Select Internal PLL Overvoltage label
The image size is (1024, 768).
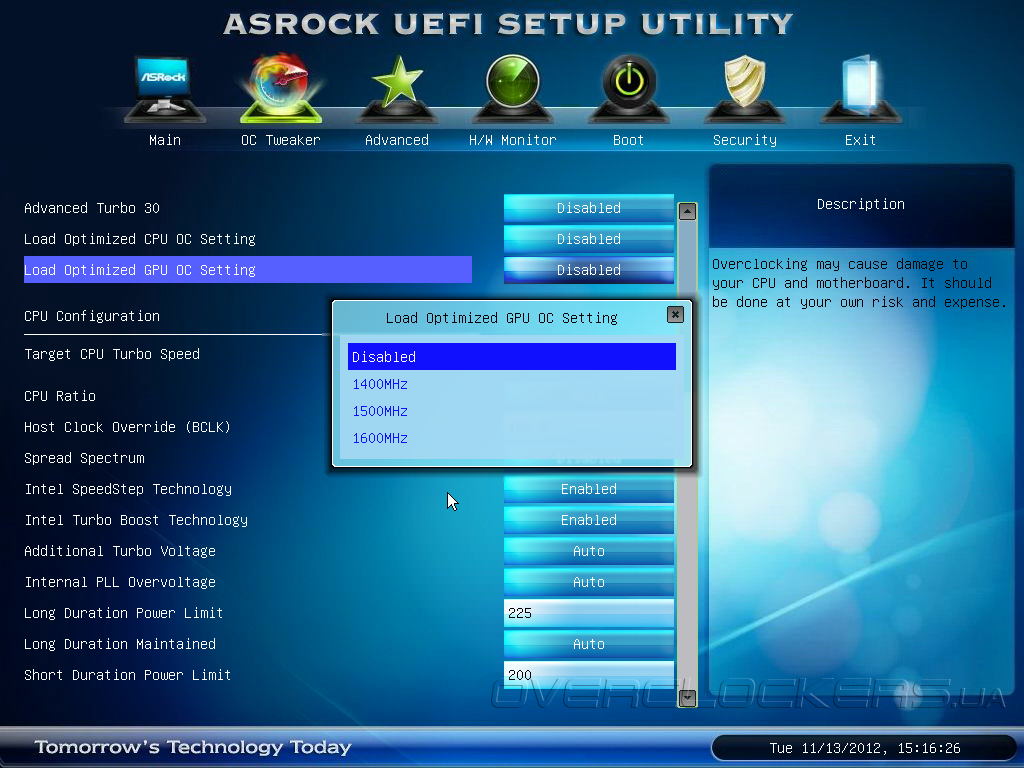point(120,582)
